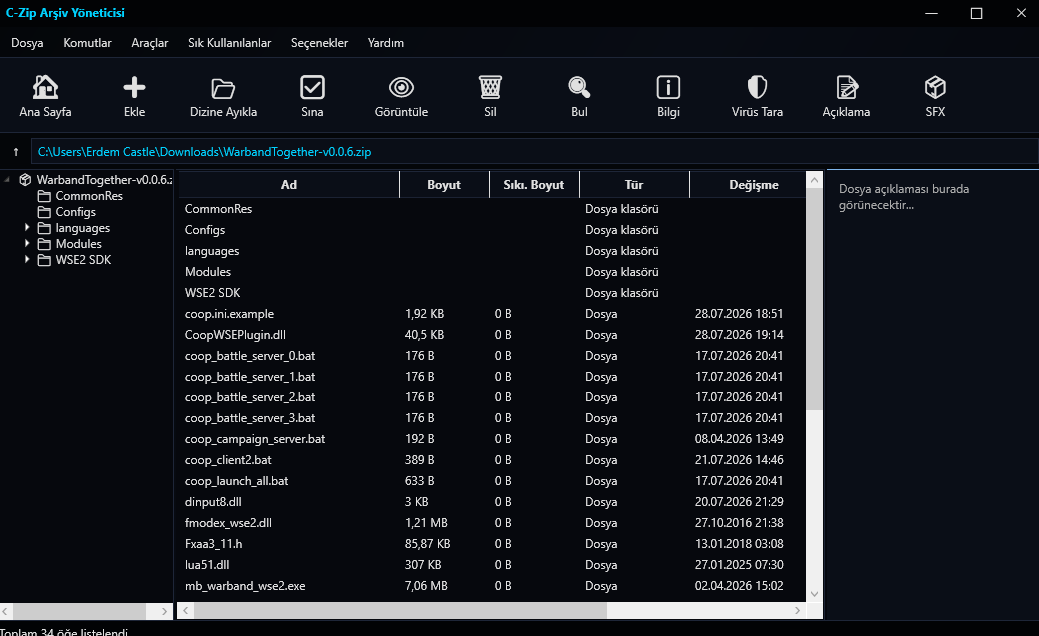1039x636 pixels.
Task: Select the CommonRes folder icon in tree
Action: tap(44, 196)
